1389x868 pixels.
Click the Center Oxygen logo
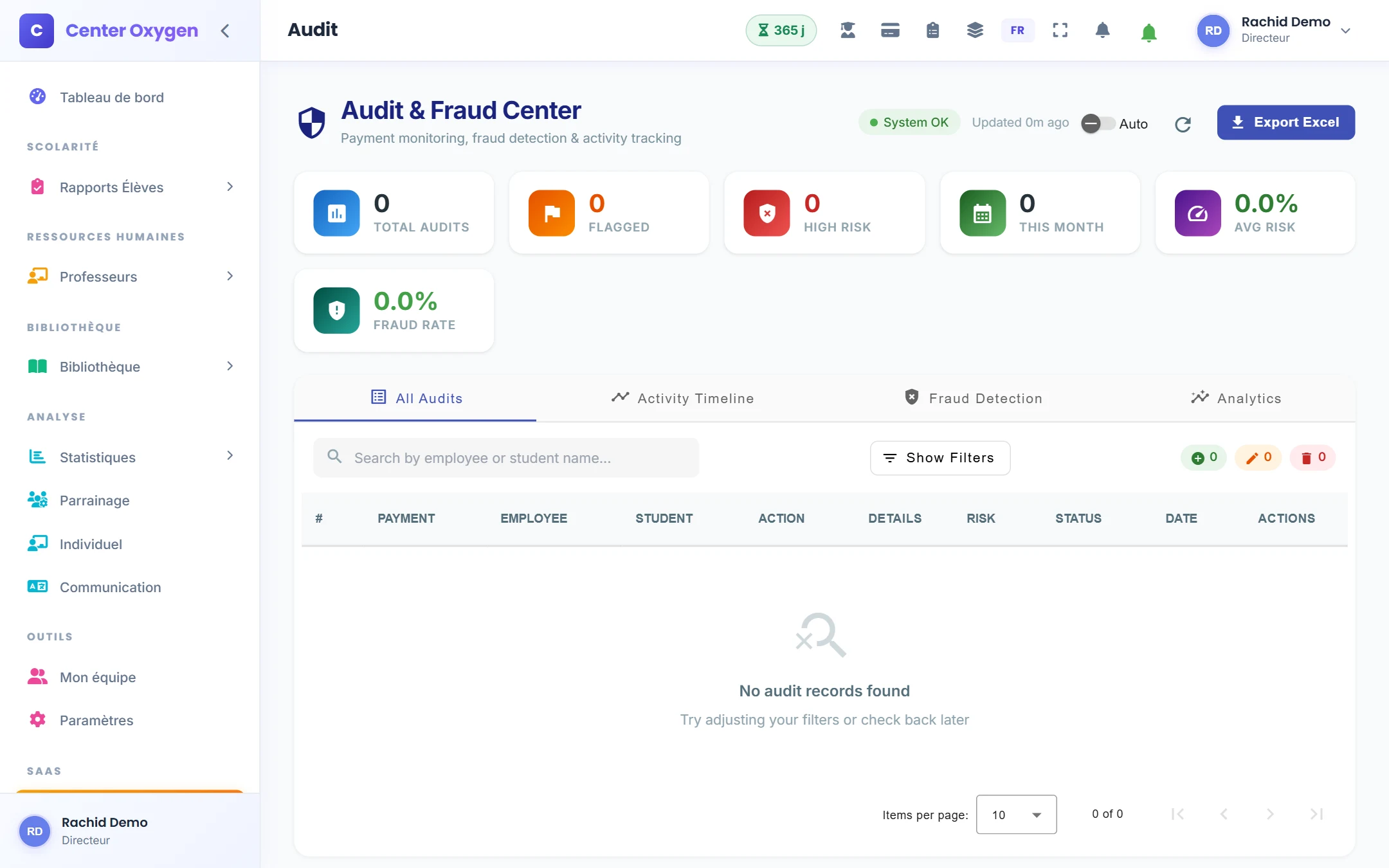(x=37, y=31)
